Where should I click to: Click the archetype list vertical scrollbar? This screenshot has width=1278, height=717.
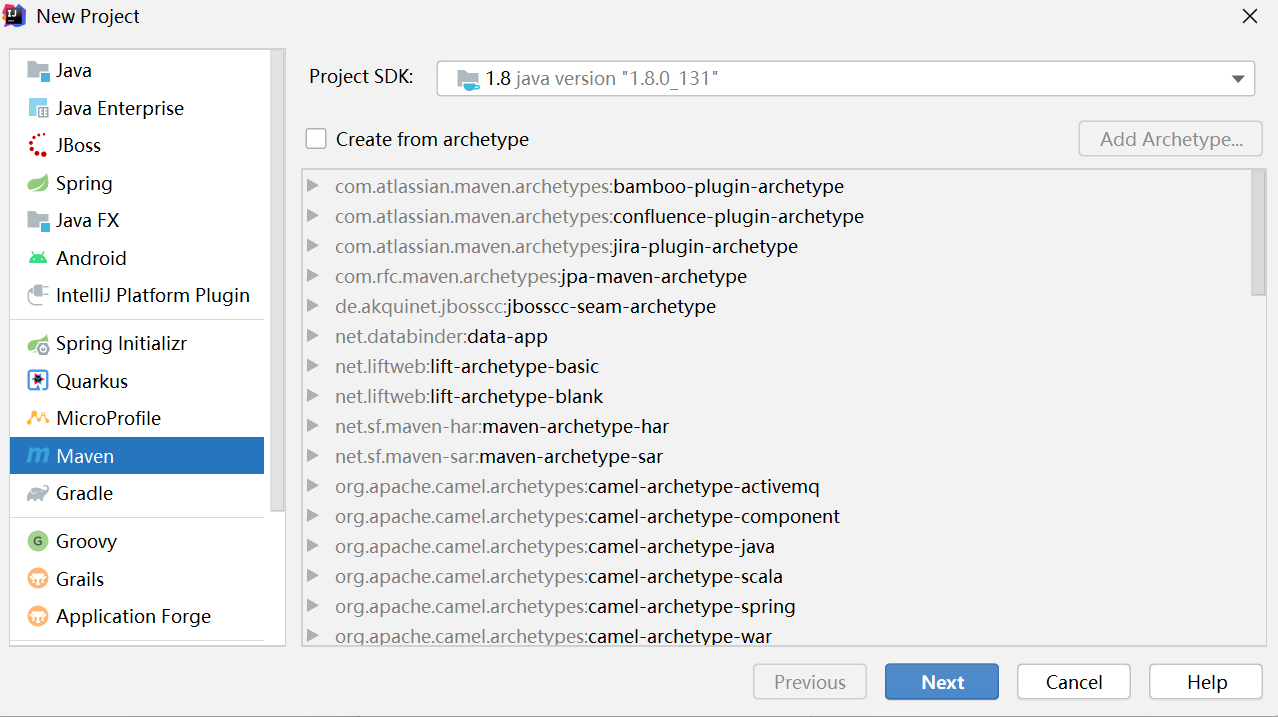(1258, 233)
